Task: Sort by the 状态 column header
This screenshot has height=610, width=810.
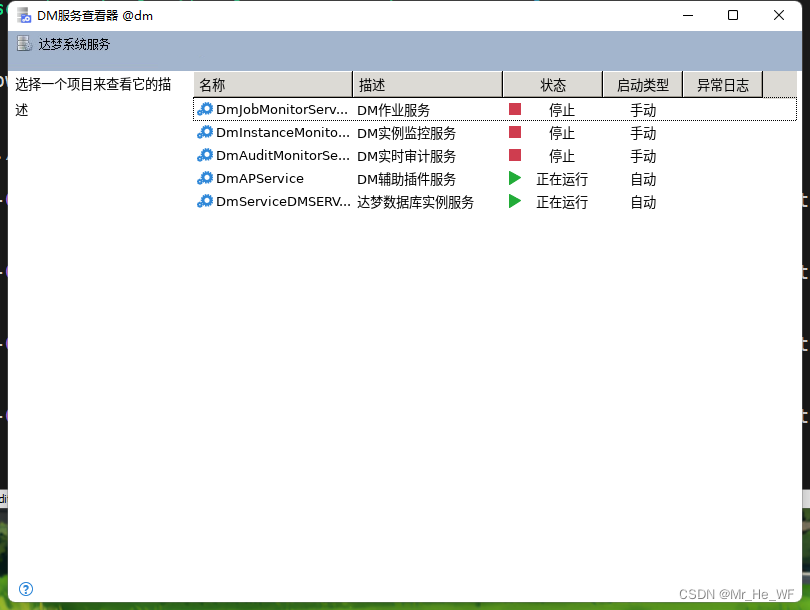Action: point(553,85)
